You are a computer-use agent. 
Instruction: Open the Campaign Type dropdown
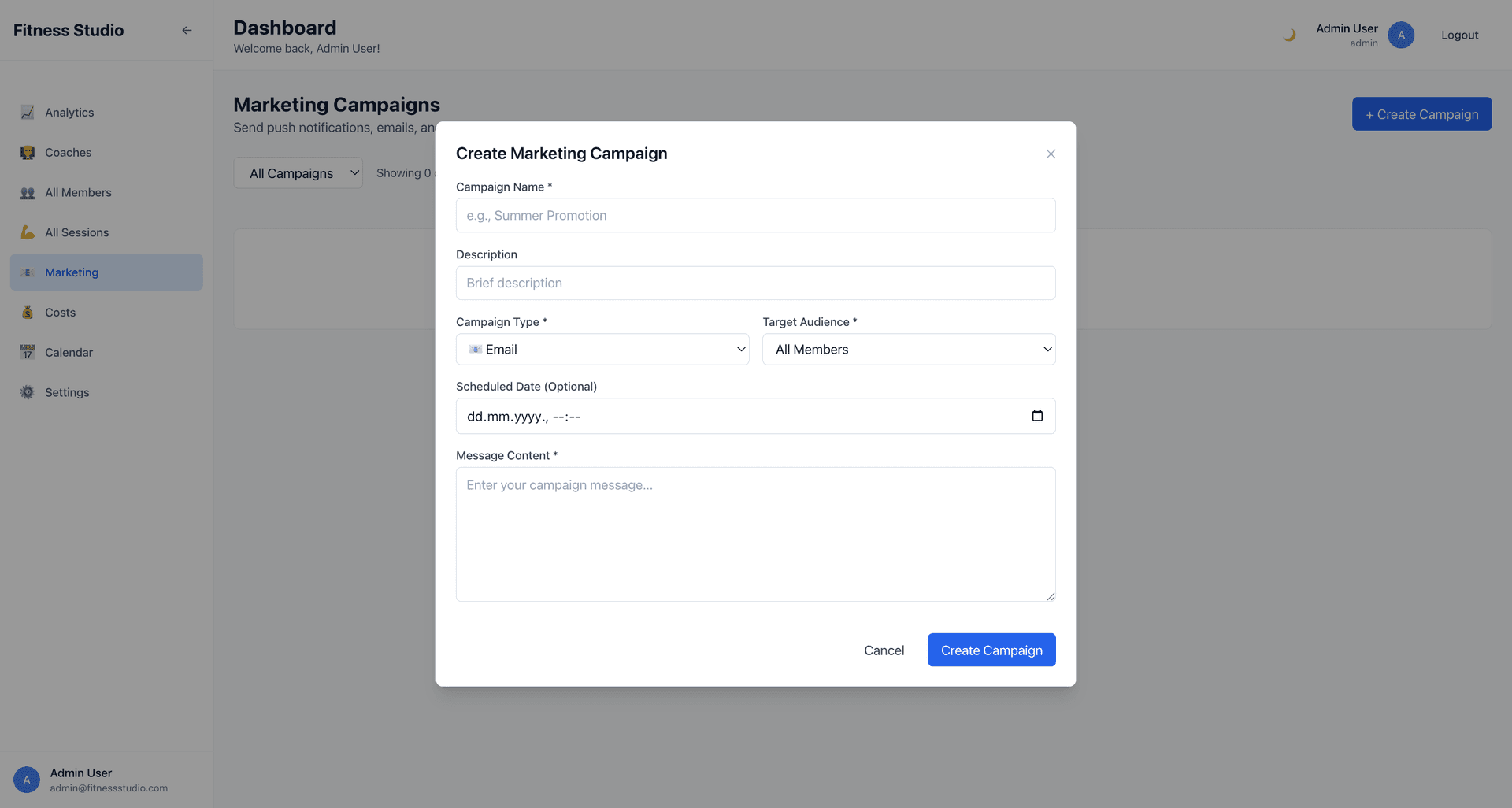pos(602,349)
